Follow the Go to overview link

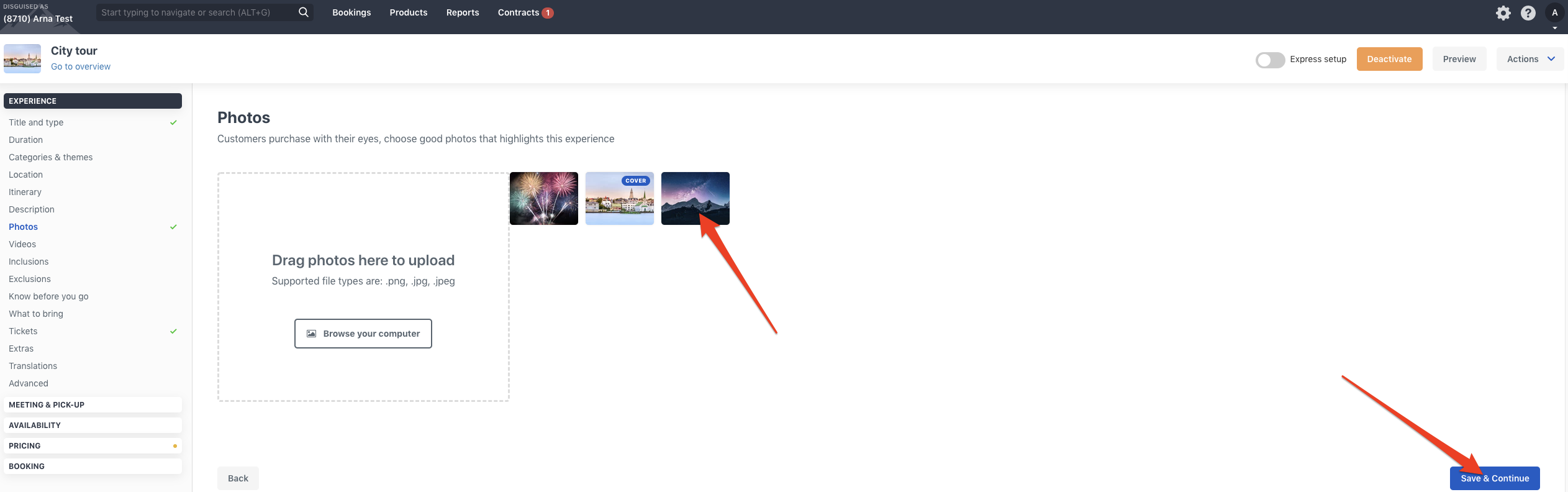(81, 66)
